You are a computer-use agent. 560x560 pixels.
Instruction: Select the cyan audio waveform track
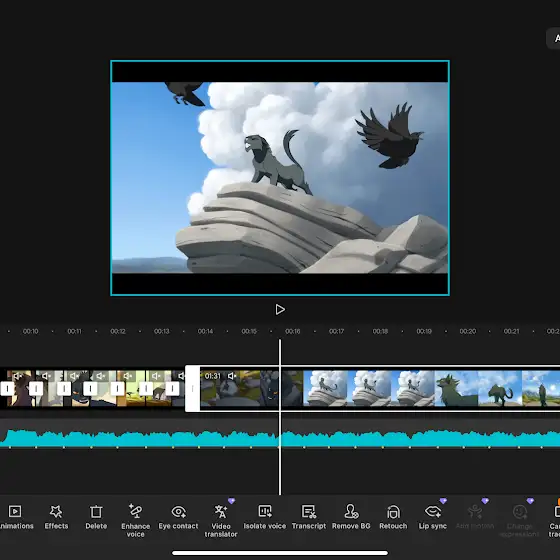click(x=280, y=438)
